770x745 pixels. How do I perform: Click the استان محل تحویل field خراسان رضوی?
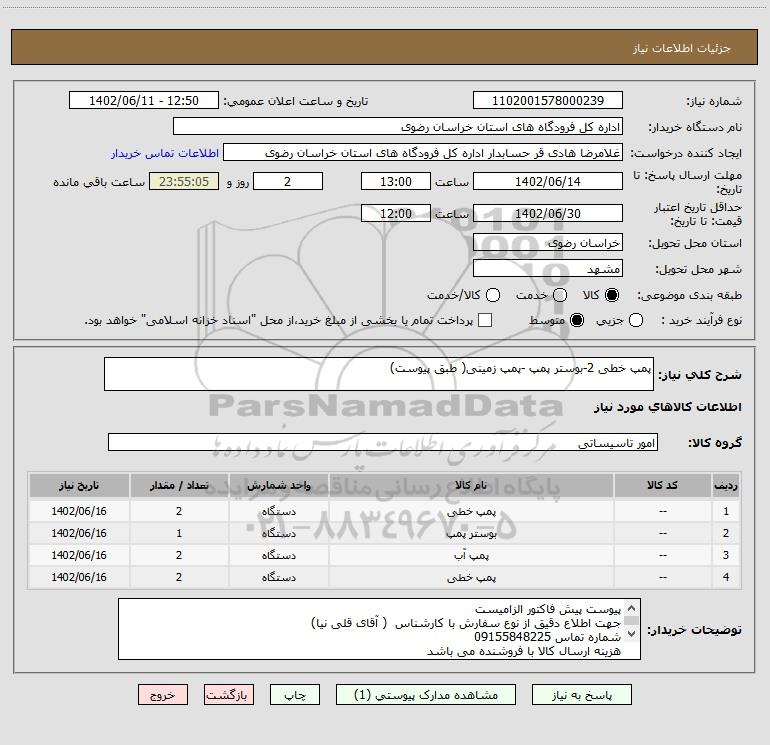click(x=548, y=242)
